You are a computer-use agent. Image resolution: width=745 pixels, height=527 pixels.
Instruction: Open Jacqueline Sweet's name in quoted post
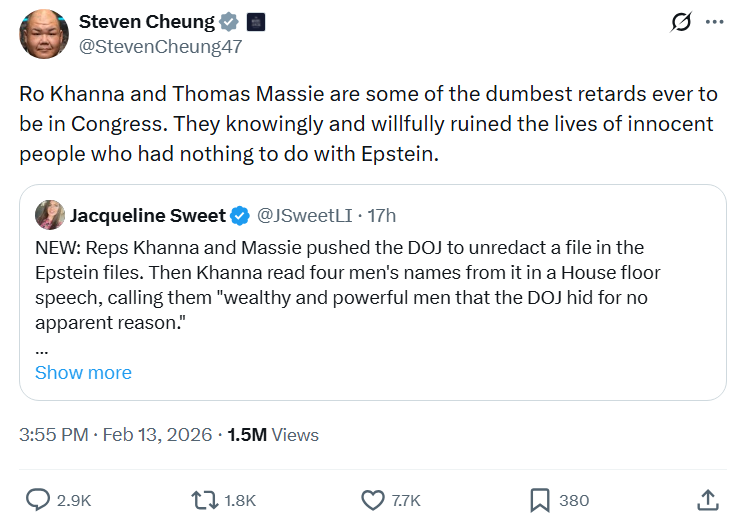pos(146,215)
